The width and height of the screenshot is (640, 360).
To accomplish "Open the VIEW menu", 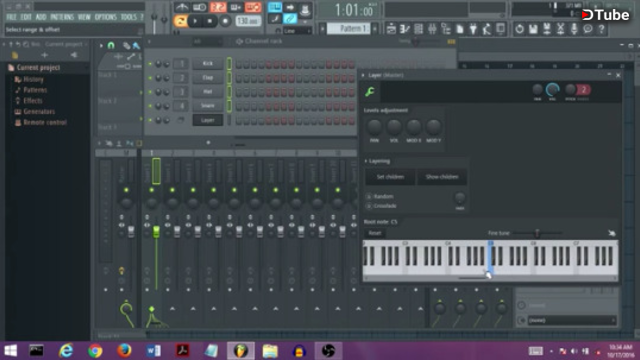I will (84, 17).
